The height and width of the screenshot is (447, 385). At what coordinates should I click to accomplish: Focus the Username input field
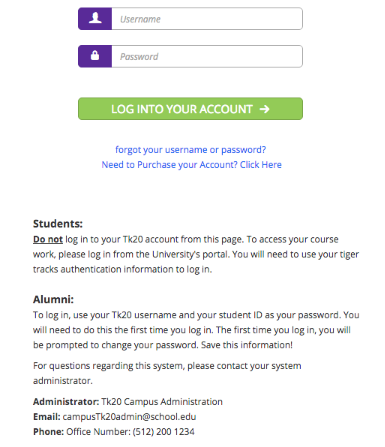[207, 19]
